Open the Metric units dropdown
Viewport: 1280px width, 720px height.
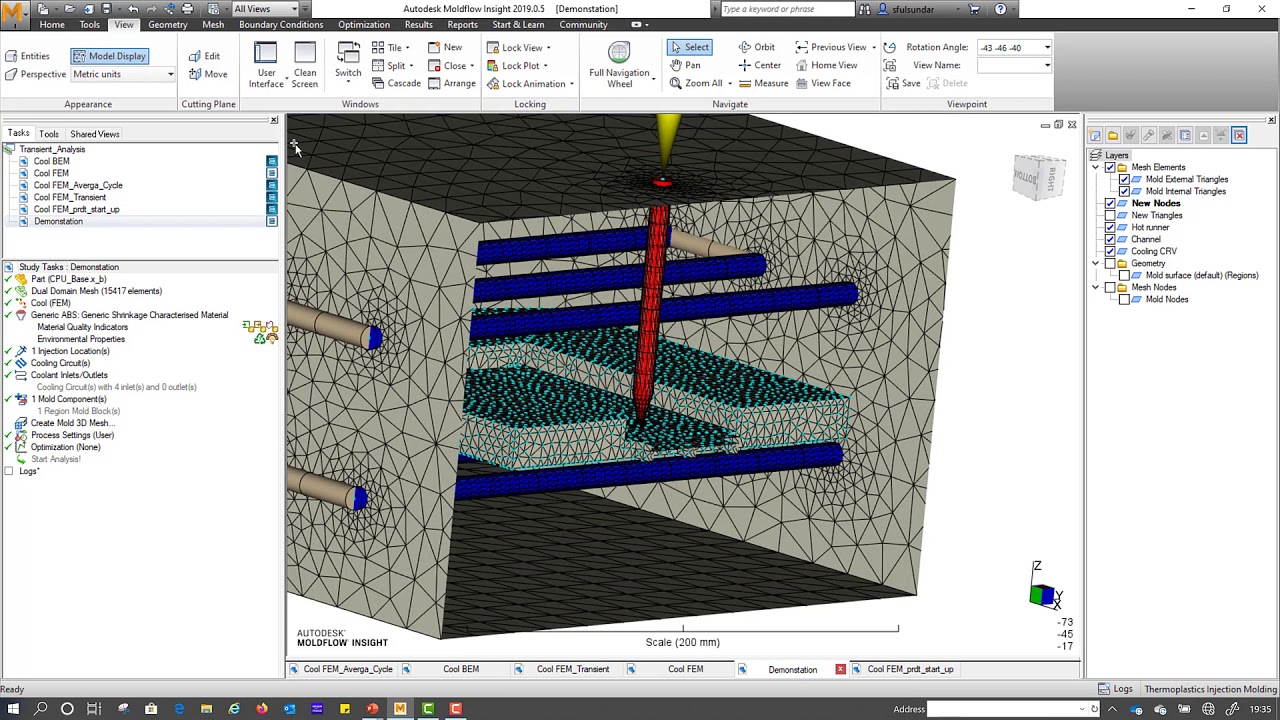170,74
